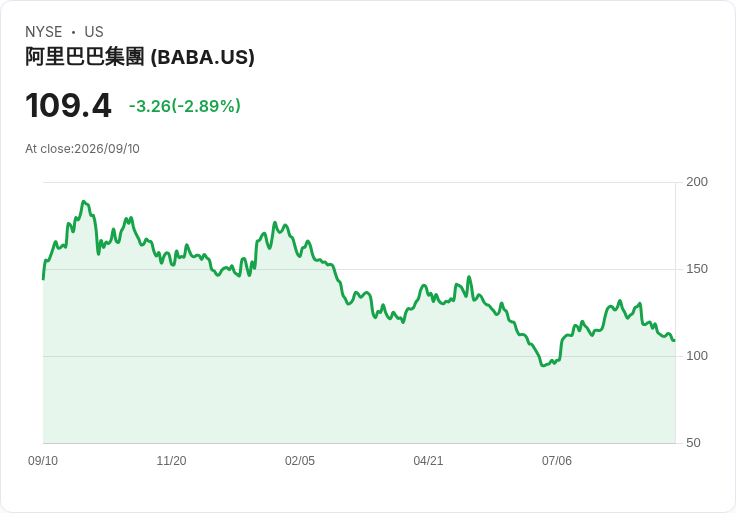Screen dimensions: 736x513
Task: Click the -3.26(-2.89%) change value
Action: point(185,106)
